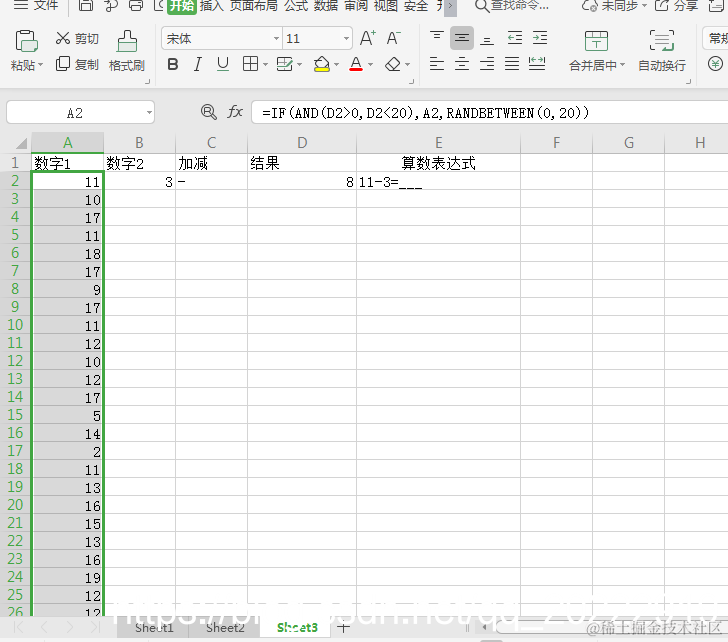This screenshot has height=642, width=728.
Task: Open the Name Box dropdown
Action: coord(149,113)
